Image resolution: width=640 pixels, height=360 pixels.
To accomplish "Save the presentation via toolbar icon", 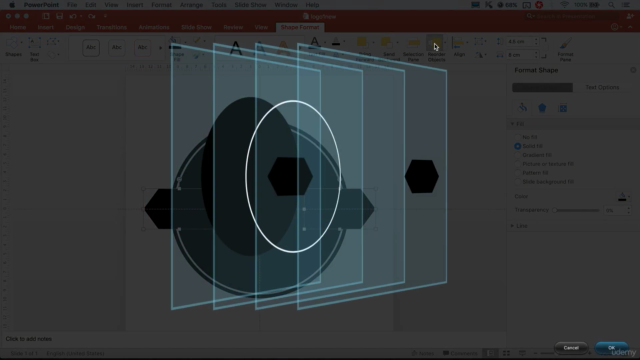I will point(60,16).
